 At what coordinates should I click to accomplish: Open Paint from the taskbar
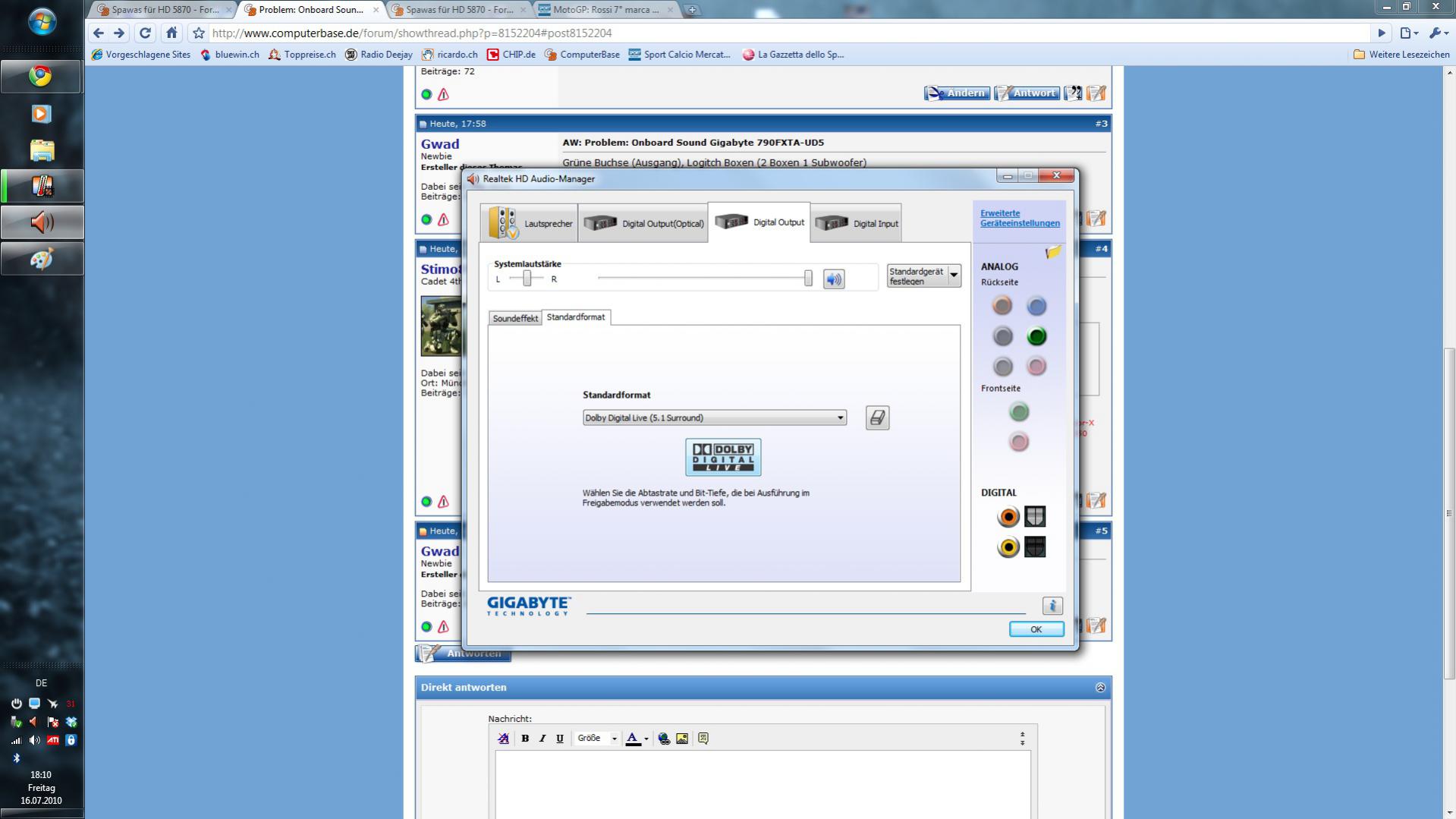coord(41,259)
